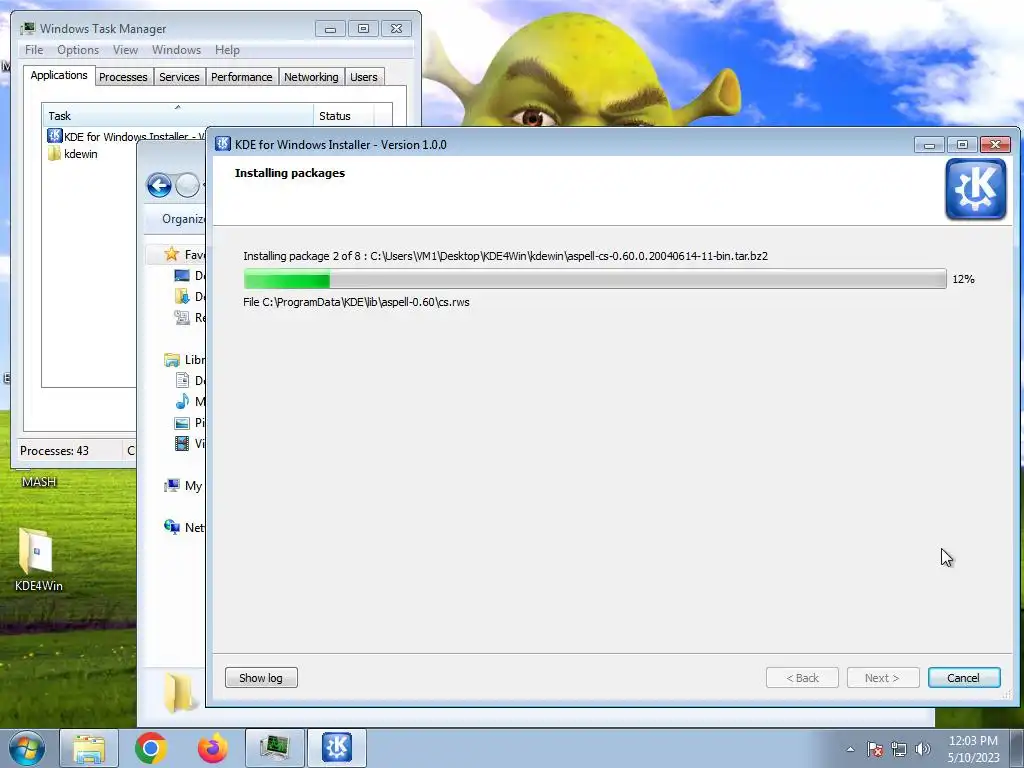Screen dimensions: 1024x768
Task: Click the KDE gear logo in installer header
Action: [976, 189]
